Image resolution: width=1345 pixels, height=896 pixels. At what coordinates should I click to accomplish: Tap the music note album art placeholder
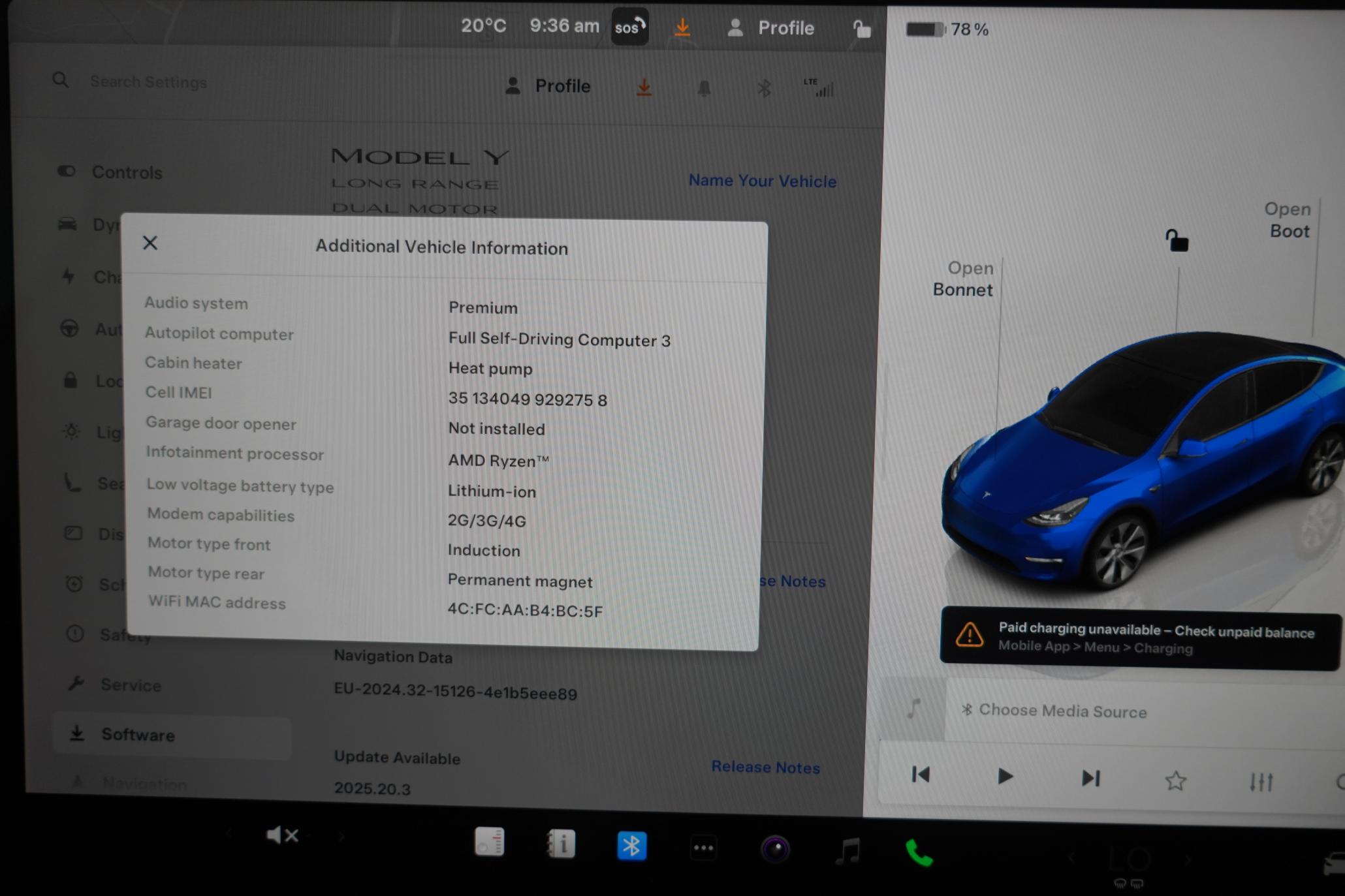coord(913,708)
